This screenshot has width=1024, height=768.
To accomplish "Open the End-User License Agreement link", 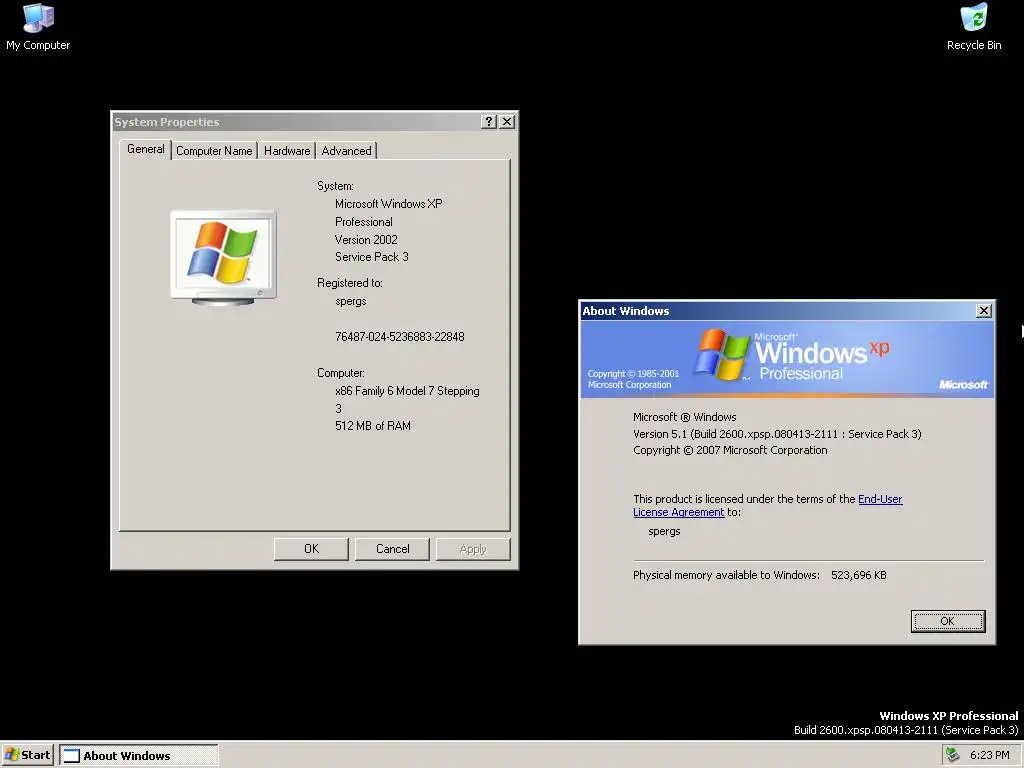I will pyautogui.click(x=768, y=505).
